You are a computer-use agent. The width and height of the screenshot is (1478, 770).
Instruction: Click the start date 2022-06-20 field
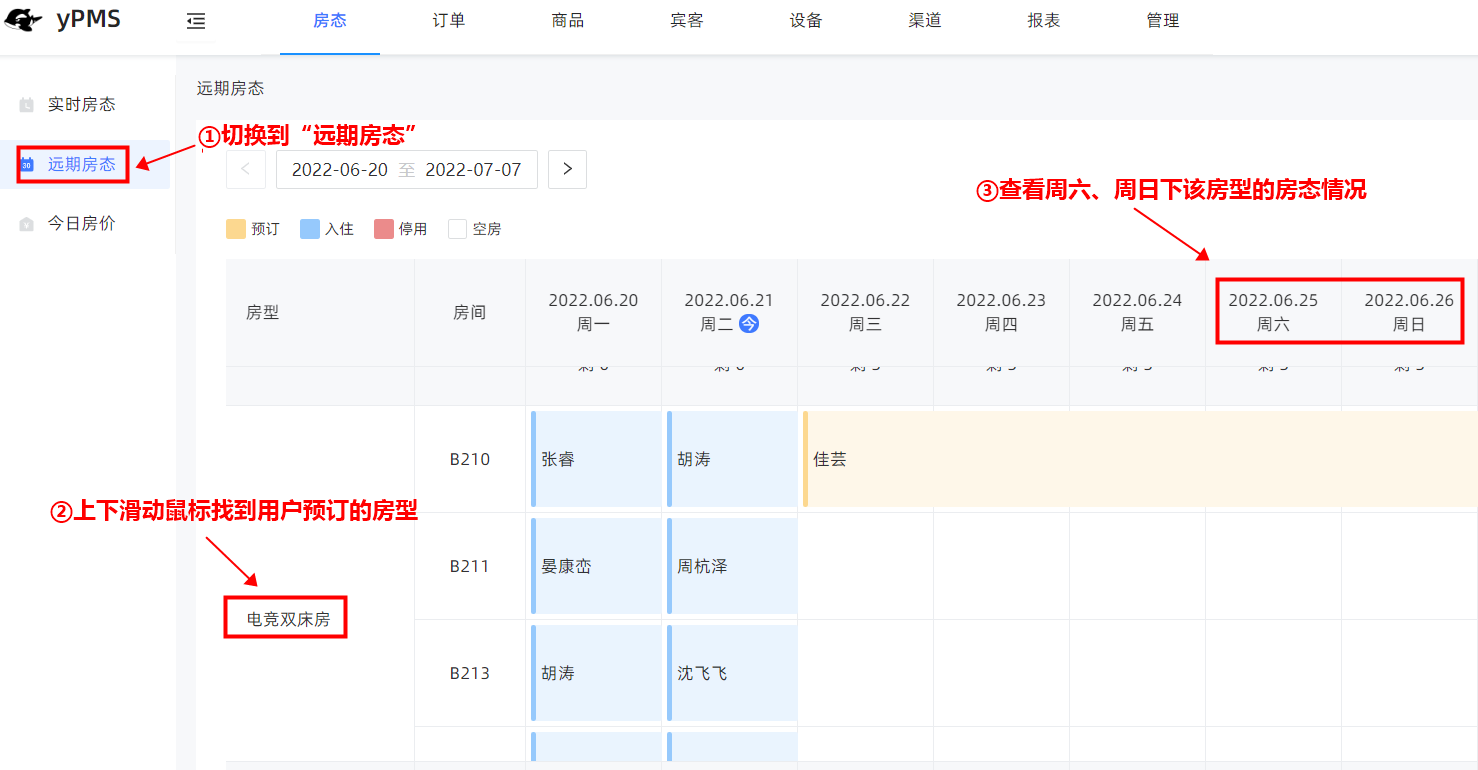click(340, 170)
